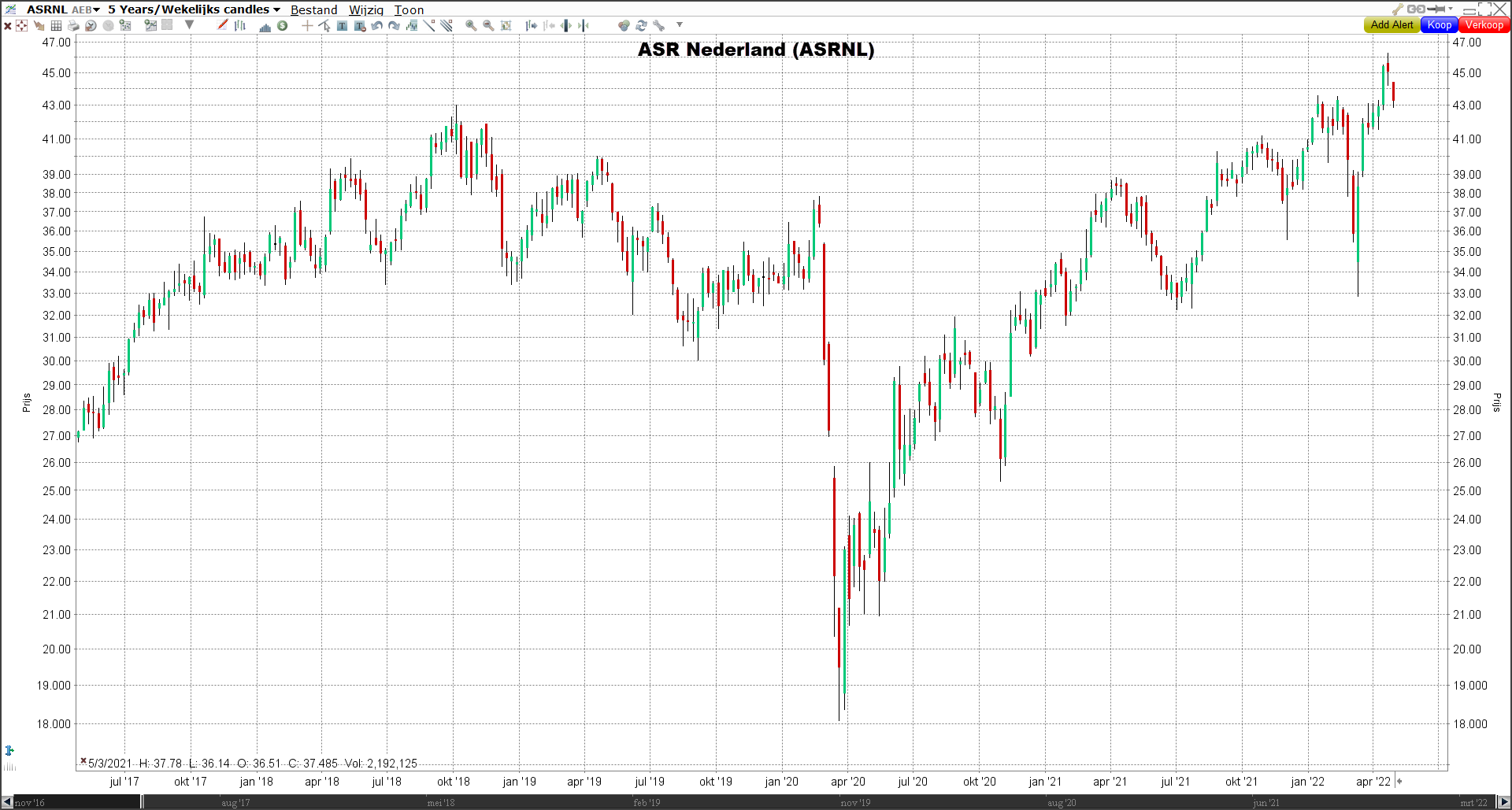
Task: Click the timeline scrollbar left arrow
Action: coord(7,802)
